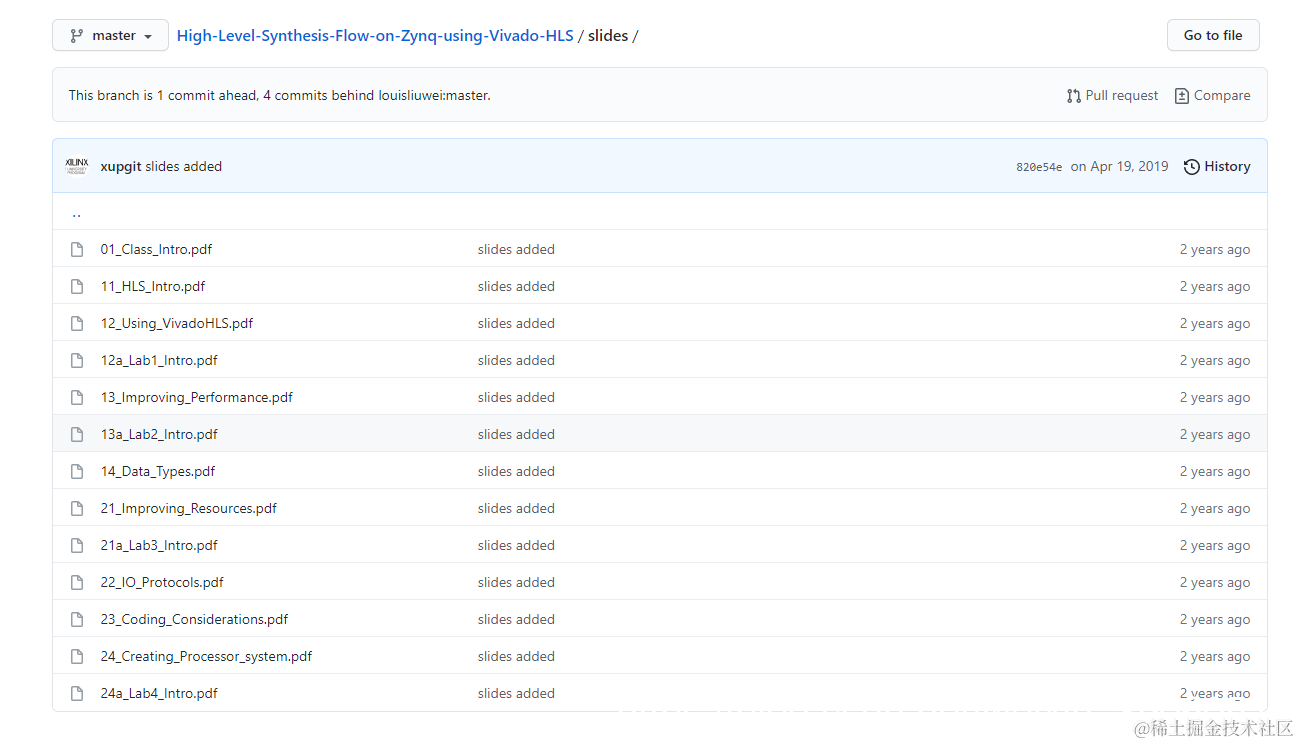This screenshot has height=745, width=1300.
Task: Open 23_Coding_Considerations.pdf
Action: (194, 619)
